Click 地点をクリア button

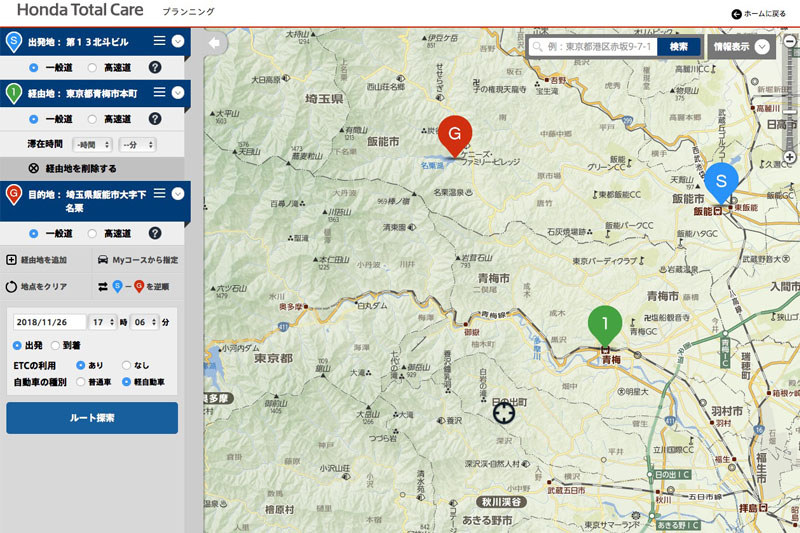pyautogui.click(x=37, y=287)
